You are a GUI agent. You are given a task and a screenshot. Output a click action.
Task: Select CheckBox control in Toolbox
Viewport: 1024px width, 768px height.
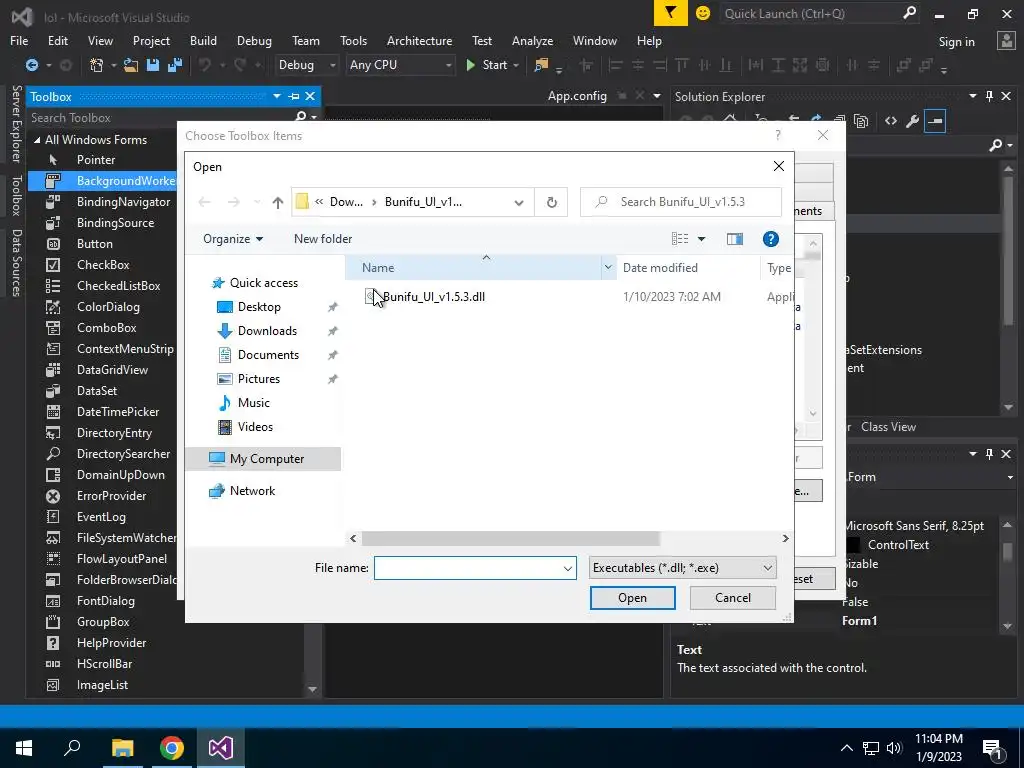[104, 264]
